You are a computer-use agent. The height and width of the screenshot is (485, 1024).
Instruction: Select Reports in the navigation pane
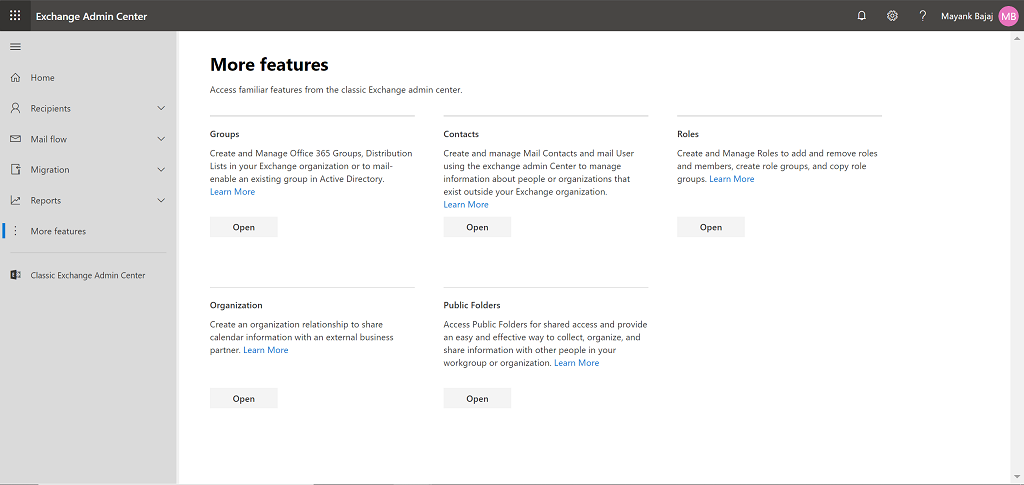click(x=46, y=200)
